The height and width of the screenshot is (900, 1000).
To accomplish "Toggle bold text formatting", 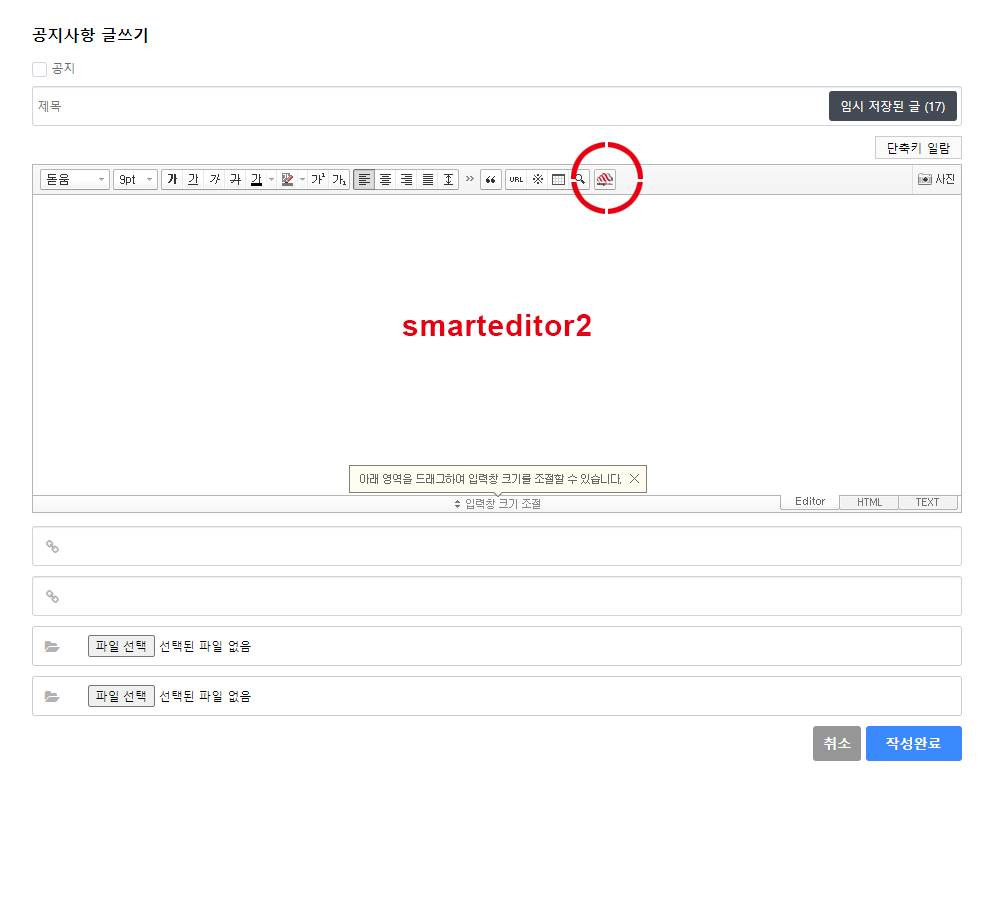I will tap(172, 180).
